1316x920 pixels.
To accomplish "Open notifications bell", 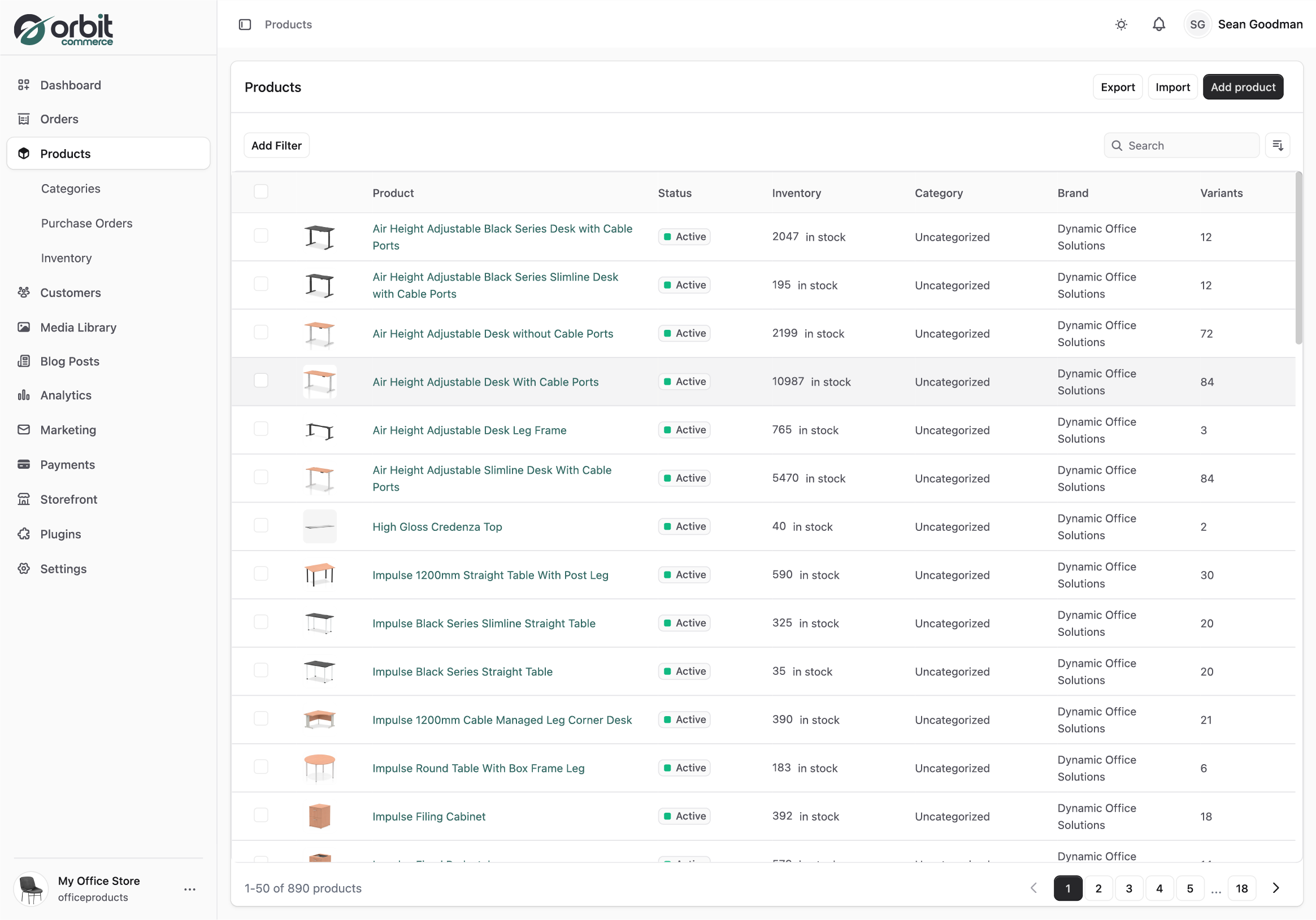I will pyautogui.click(x=1158, y=25).
